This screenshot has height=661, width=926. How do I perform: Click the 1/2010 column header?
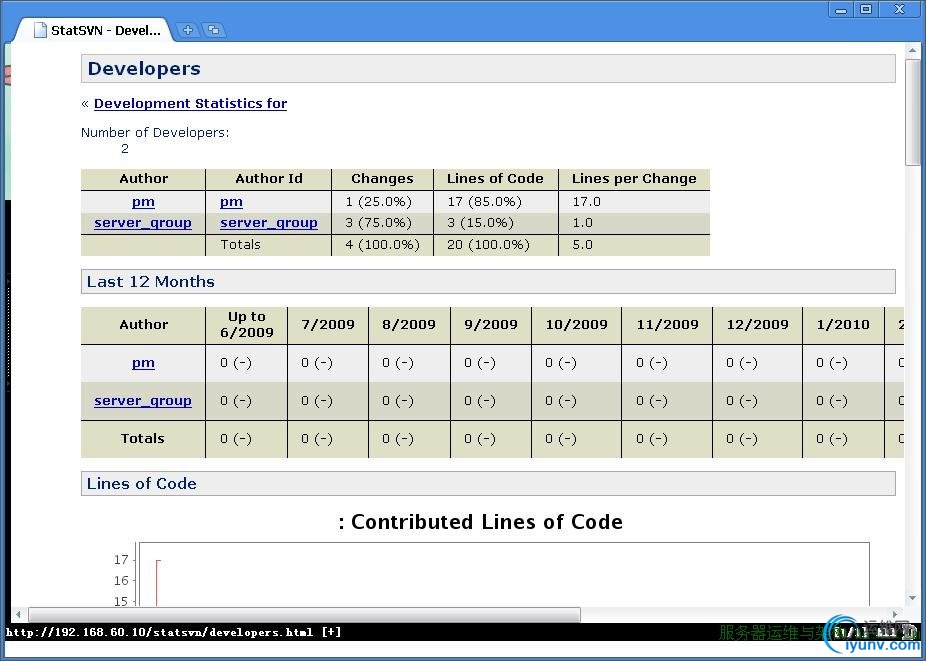point(843,324)
